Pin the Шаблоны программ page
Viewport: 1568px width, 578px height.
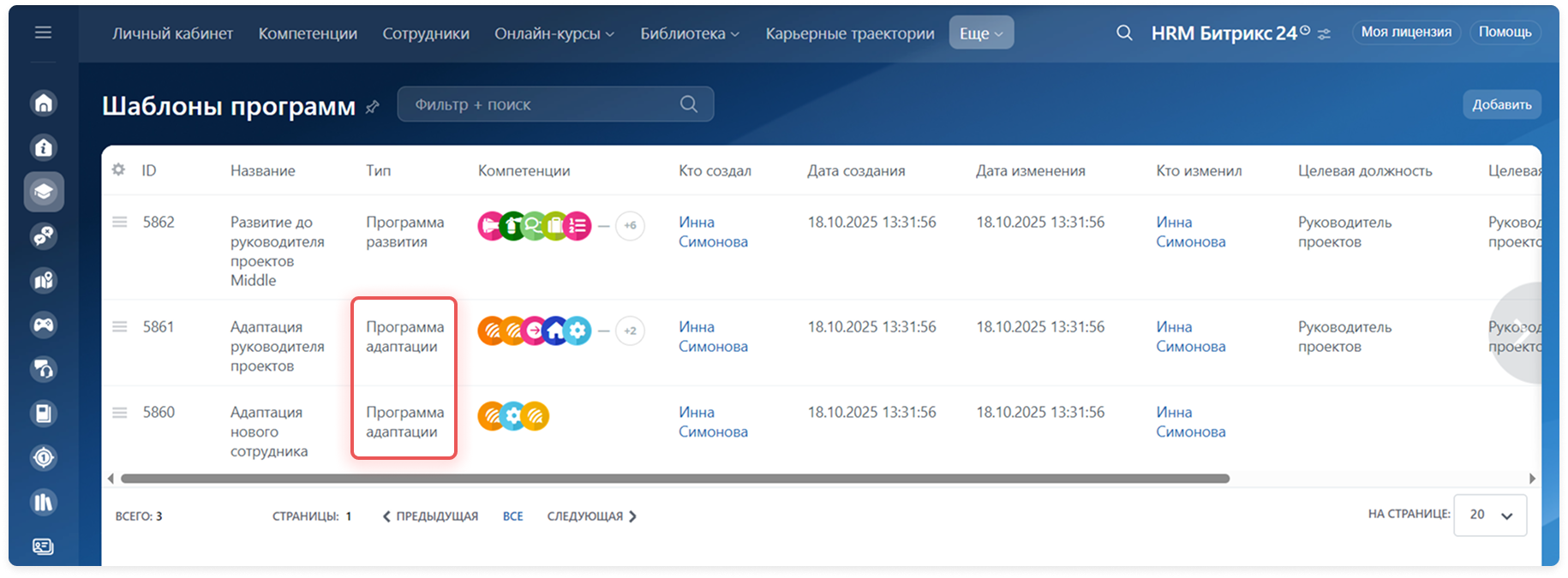373,107
